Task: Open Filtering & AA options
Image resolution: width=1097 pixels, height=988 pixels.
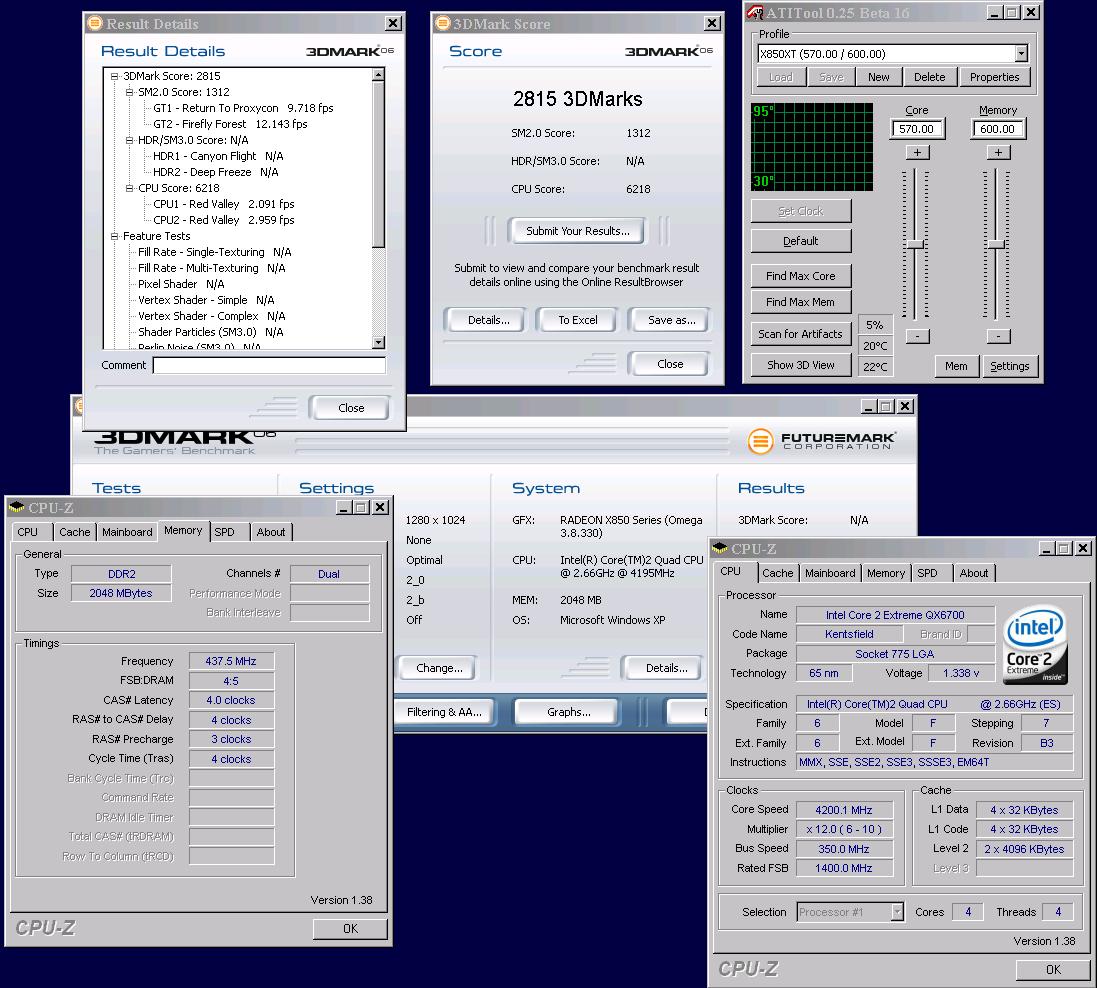Action: (x=444, y=712)
